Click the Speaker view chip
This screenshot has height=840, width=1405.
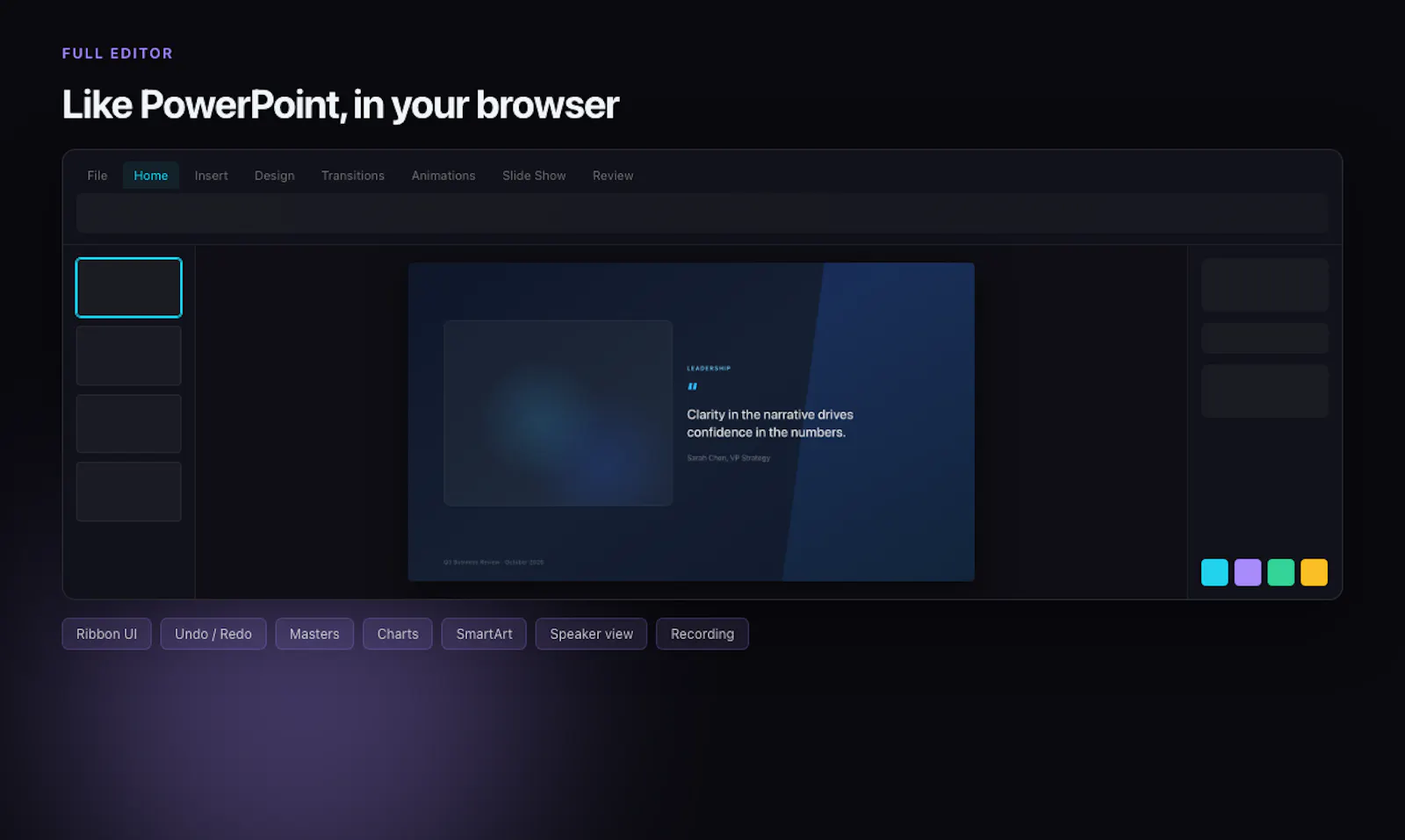pos(591,634)
